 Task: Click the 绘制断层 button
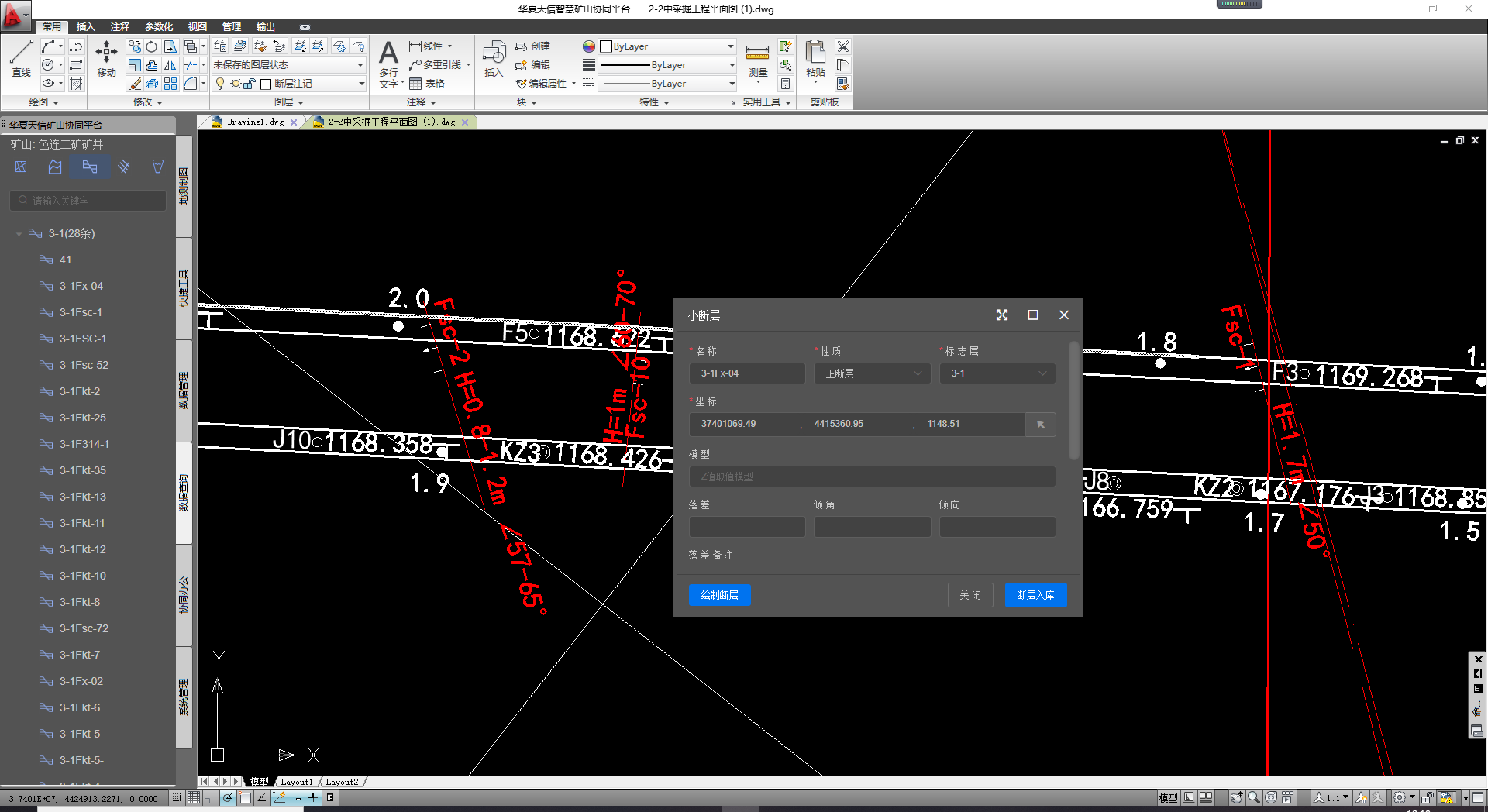click(x=719, y=595)
